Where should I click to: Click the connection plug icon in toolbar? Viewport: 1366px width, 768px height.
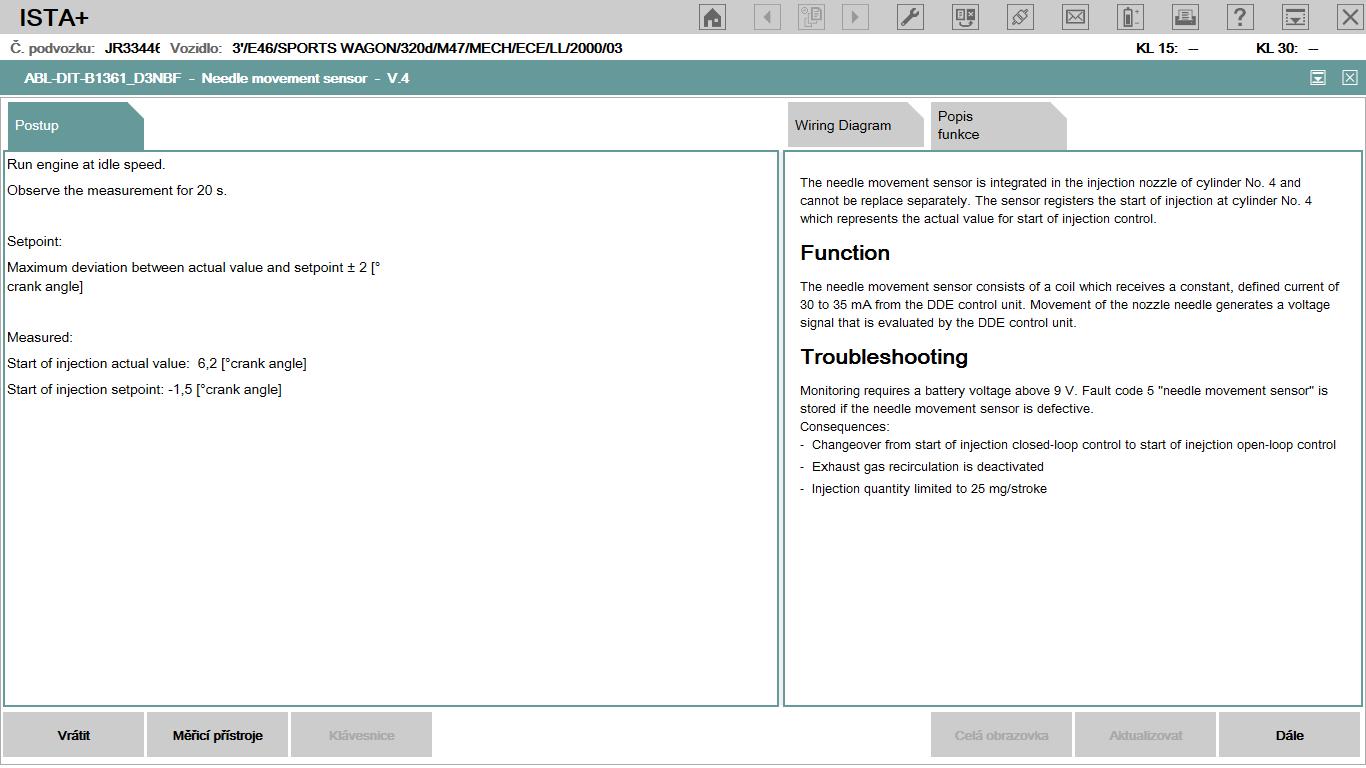(1020, 17)
